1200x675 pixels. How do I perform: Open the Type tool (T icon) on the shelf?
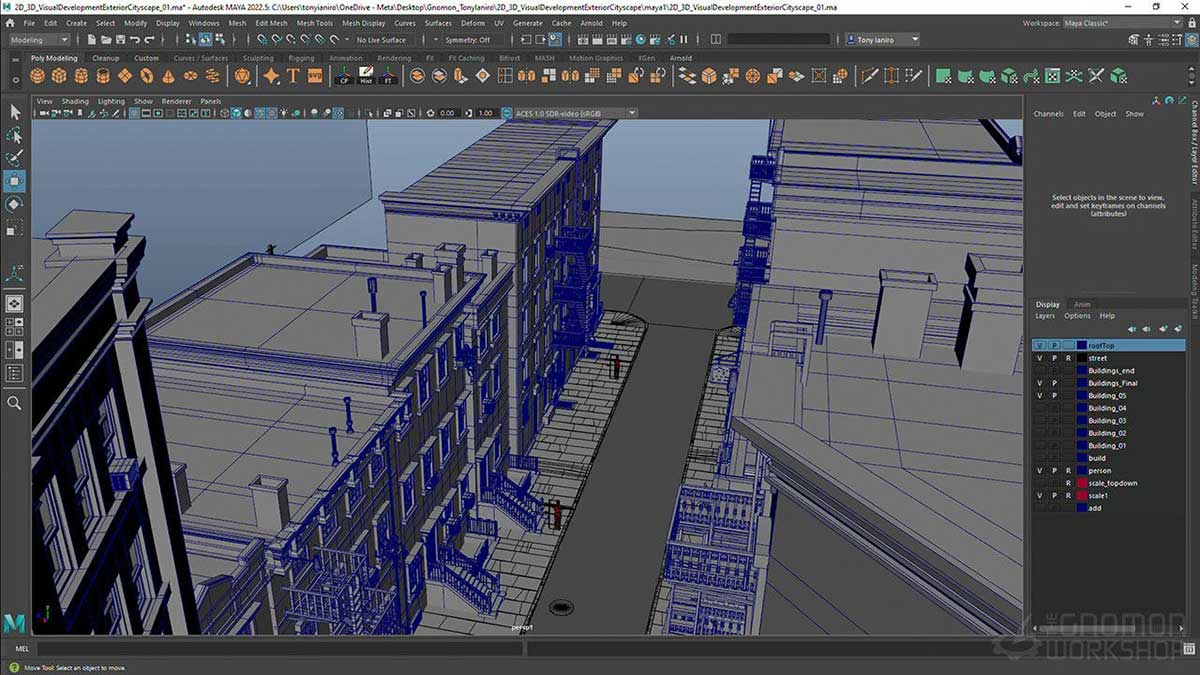click(x=292, y=74)
